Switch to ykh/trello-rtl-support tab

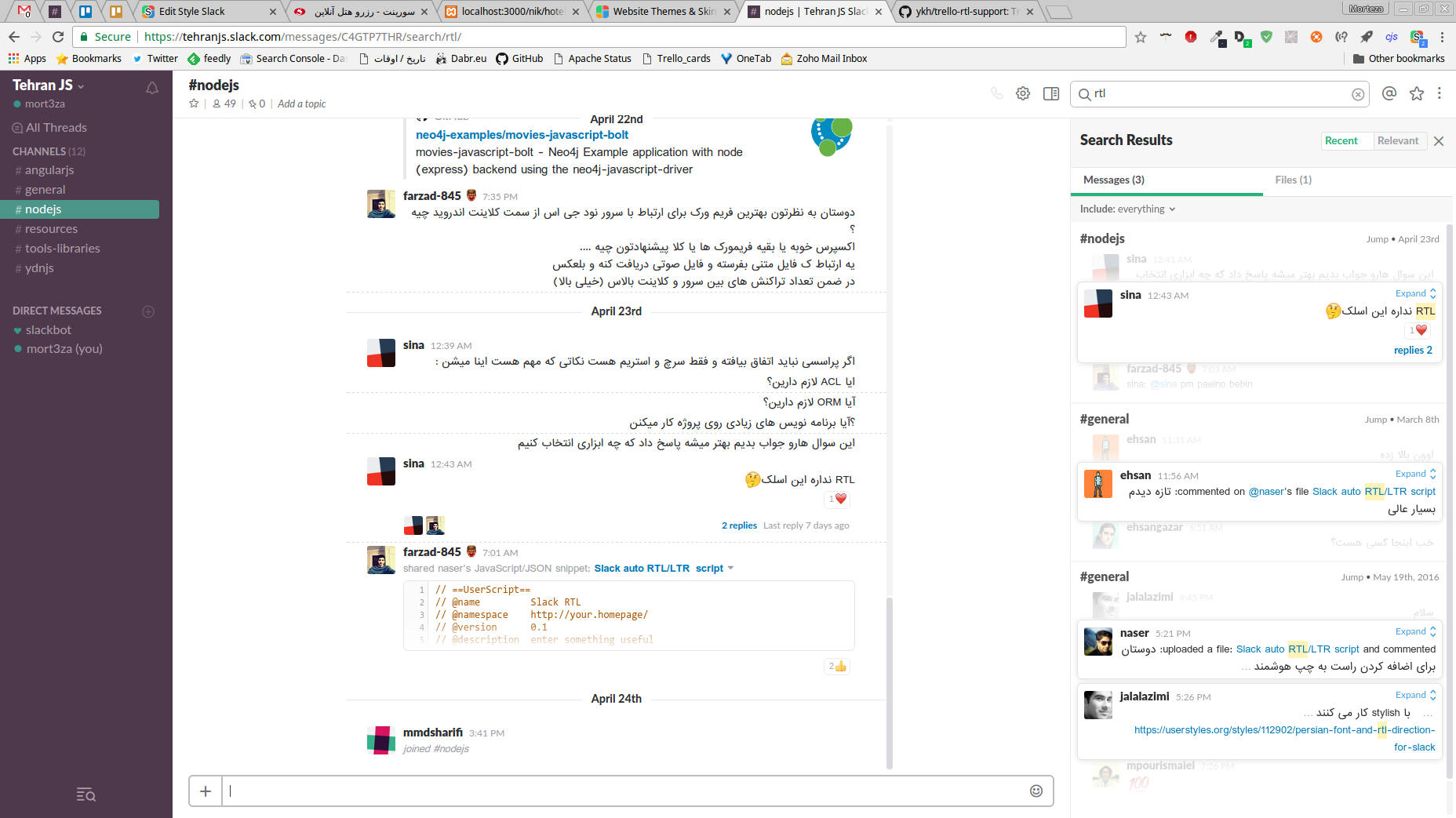(x=966, y=11)
